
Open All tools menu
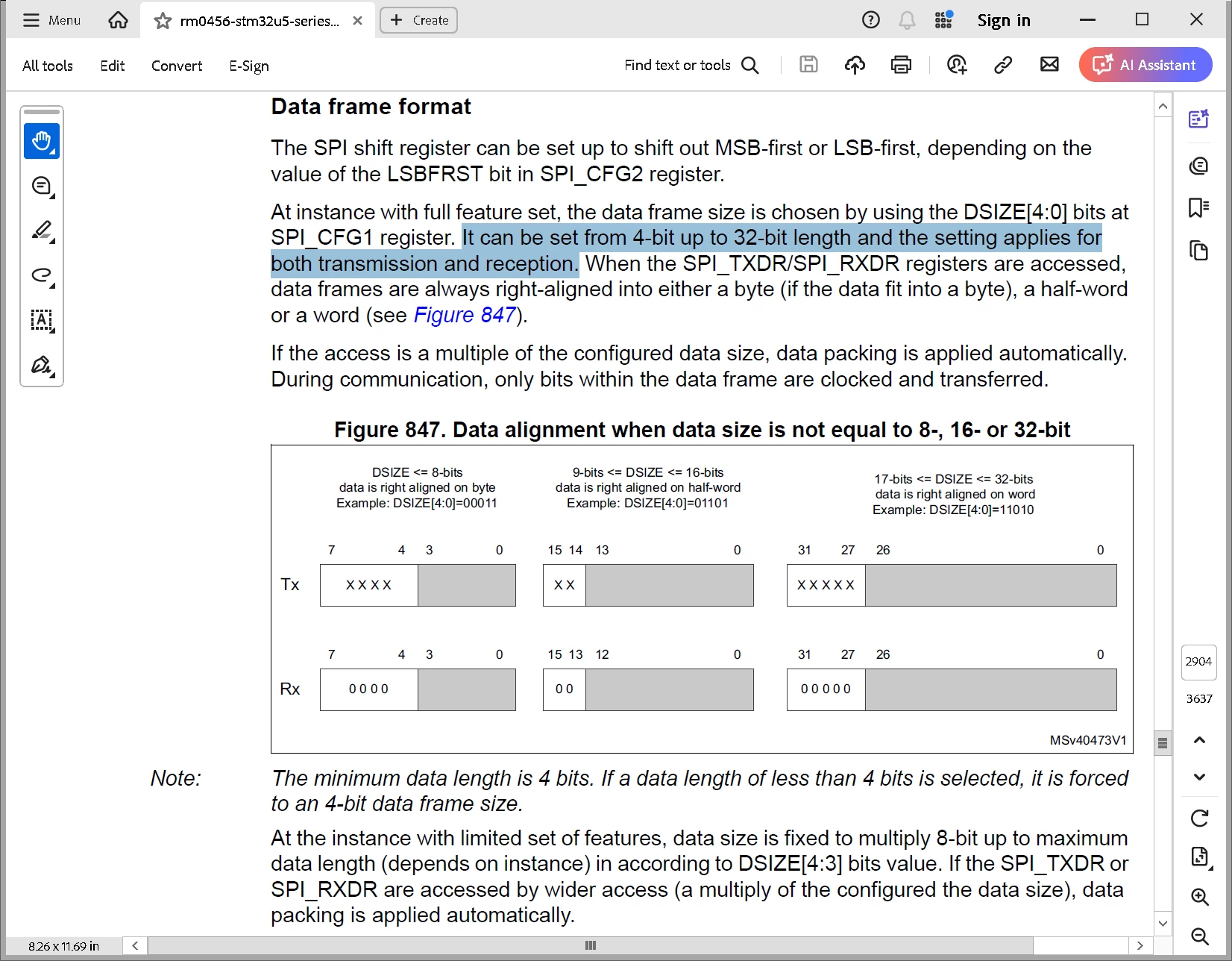pyautogui.click(x=48, y=66)
